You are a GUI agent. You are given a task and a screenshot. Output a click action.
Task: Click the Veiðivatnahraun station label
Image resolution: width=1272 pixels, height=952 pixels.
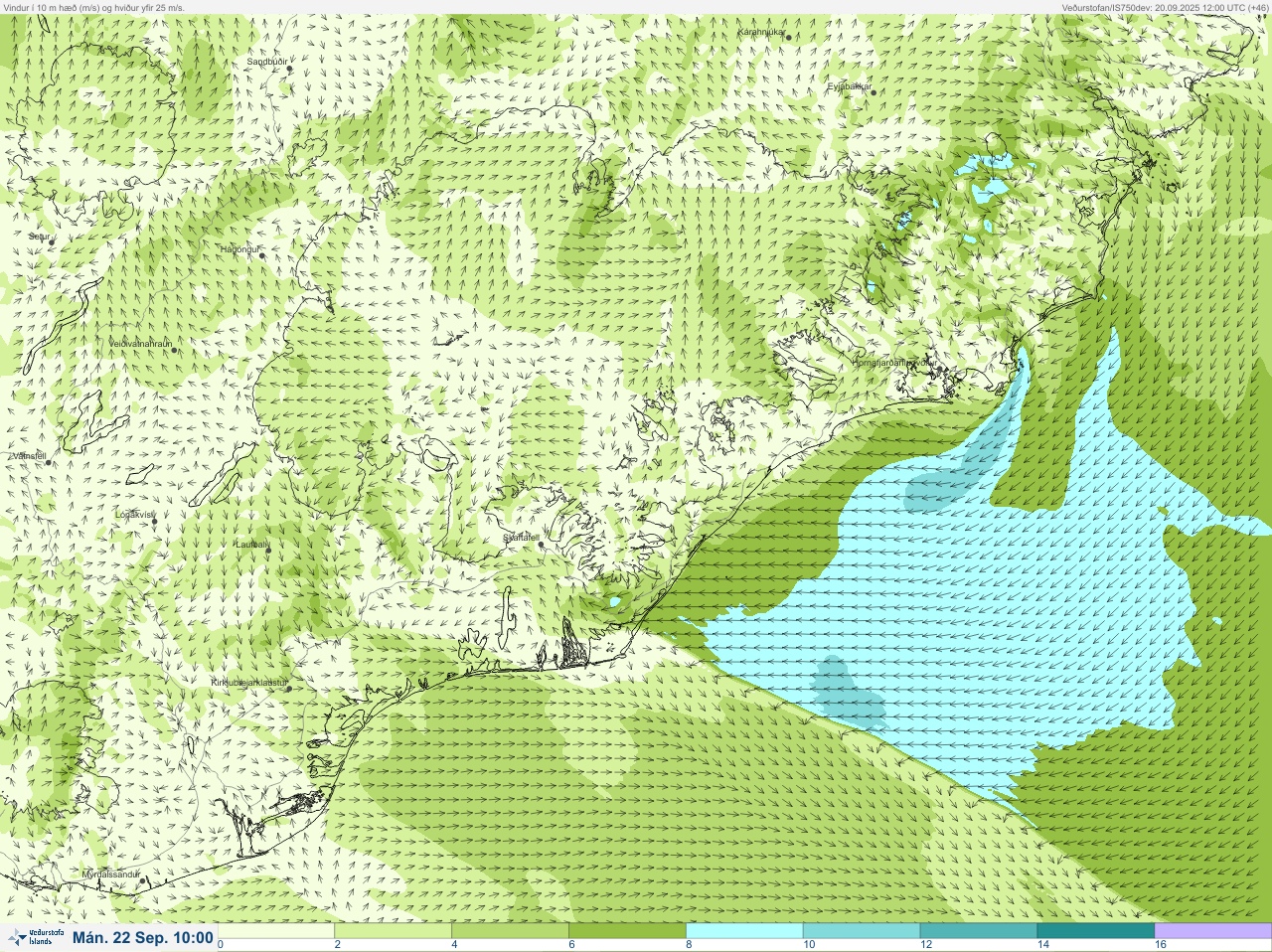(139, 343)
